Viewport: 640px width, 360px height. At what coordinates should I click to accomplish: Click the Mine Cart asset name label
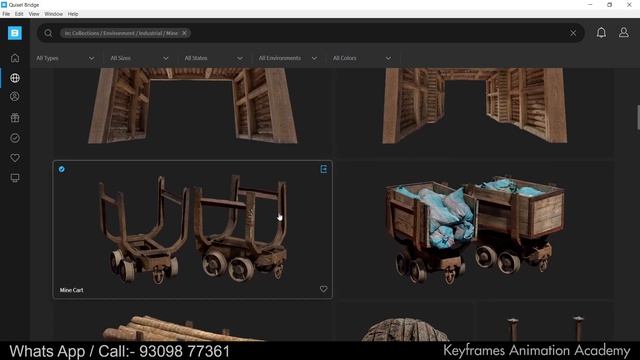71,290
